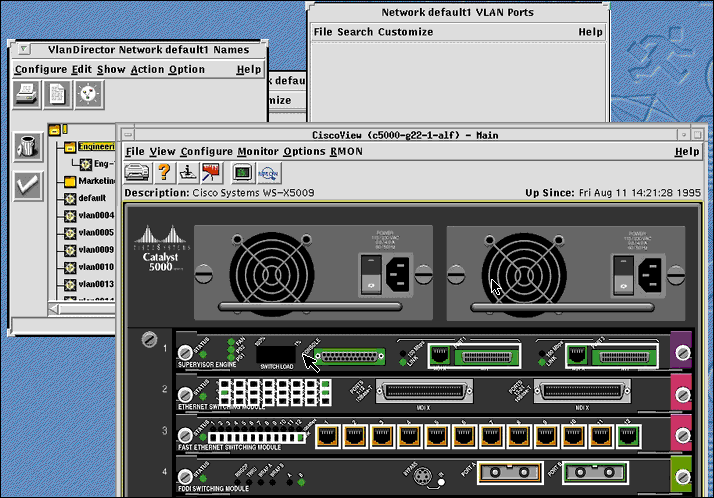The image size is (714, 498).
Task: Select the first 100 Mbps port on supervisor module
Action: 474,355
